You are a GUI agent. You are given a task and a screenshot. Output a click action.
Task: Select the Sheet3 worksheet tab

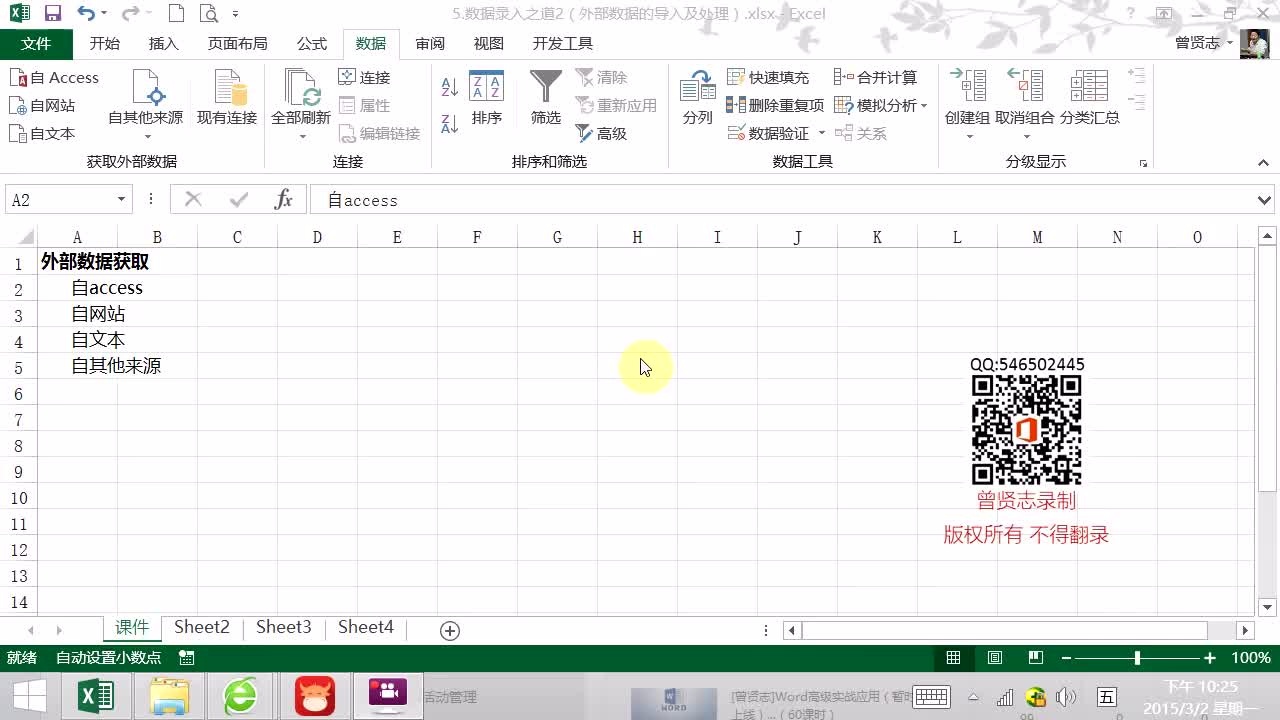[284, 628]
